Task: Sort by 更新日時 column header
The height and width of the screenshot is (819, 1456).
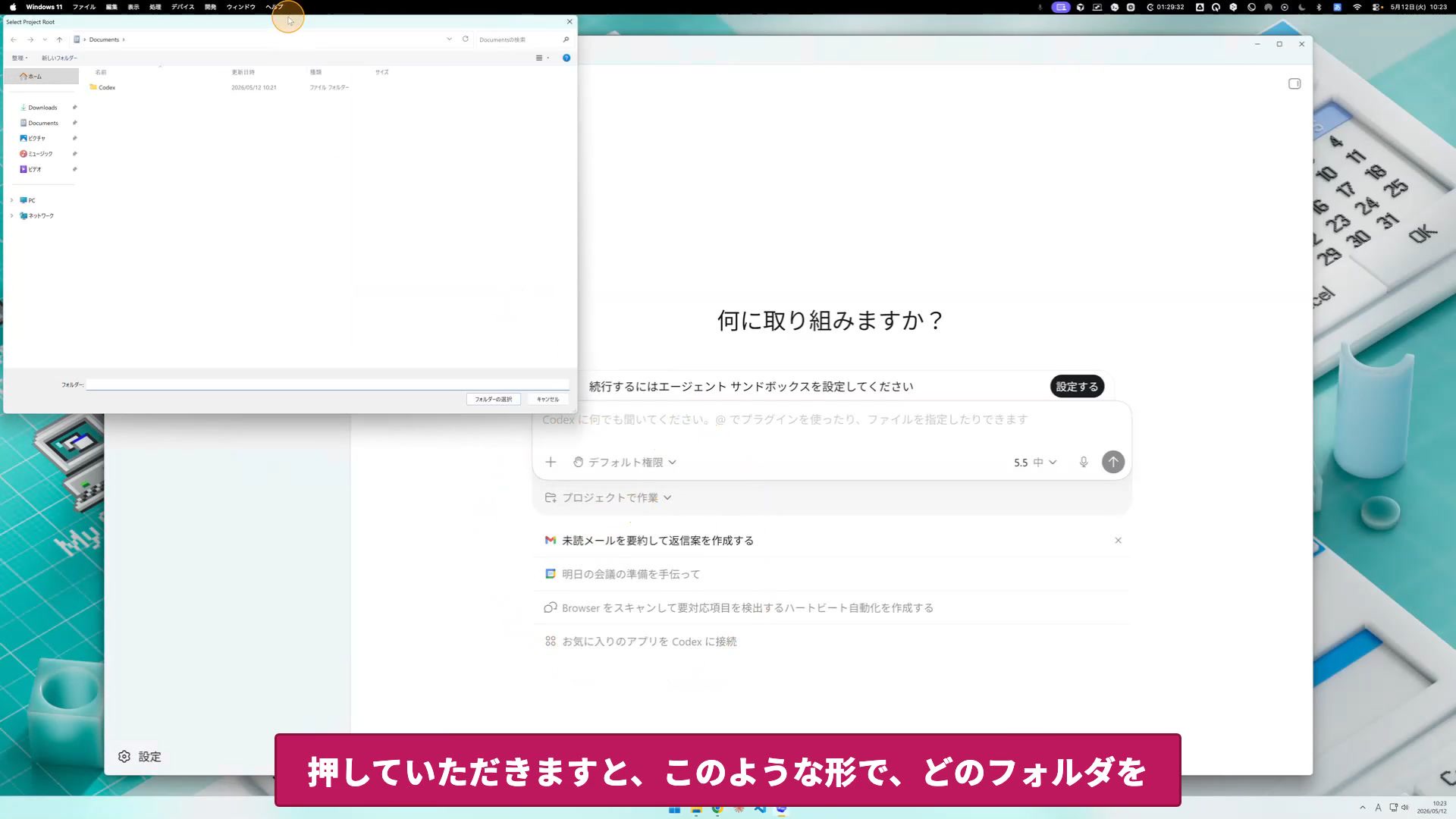Action: pos(243,72)
